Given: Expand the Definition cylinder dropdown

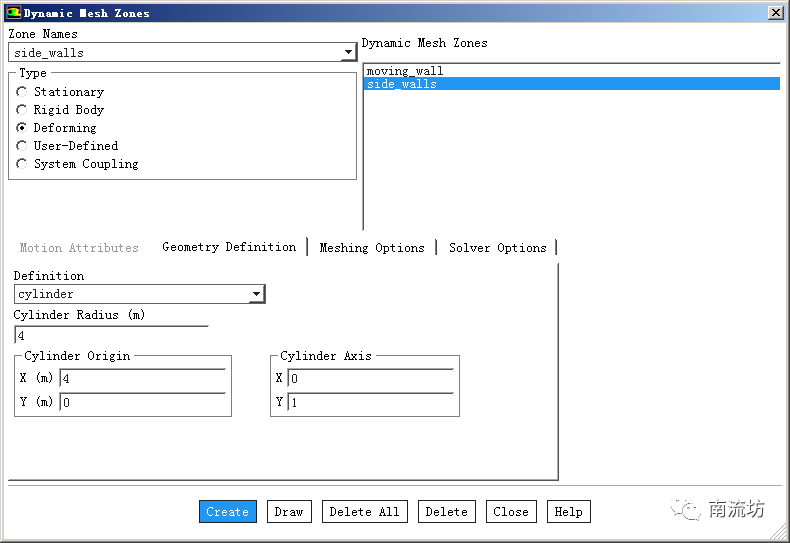Looking at the screenshot, I should (256, 294).
